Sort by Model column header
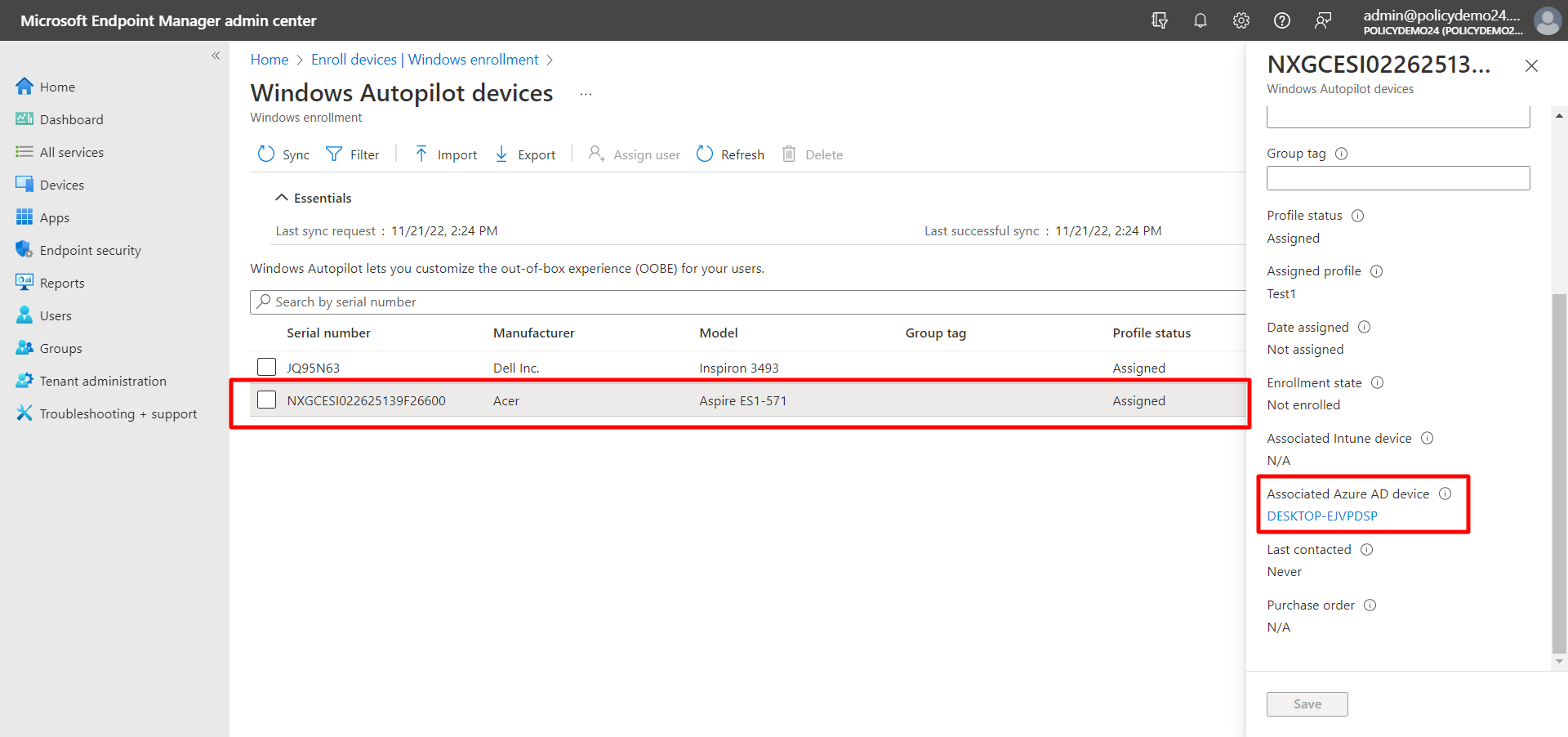The width and height of the screenshot is (1568, 737). pyautogui.click(x=719, y=333)
